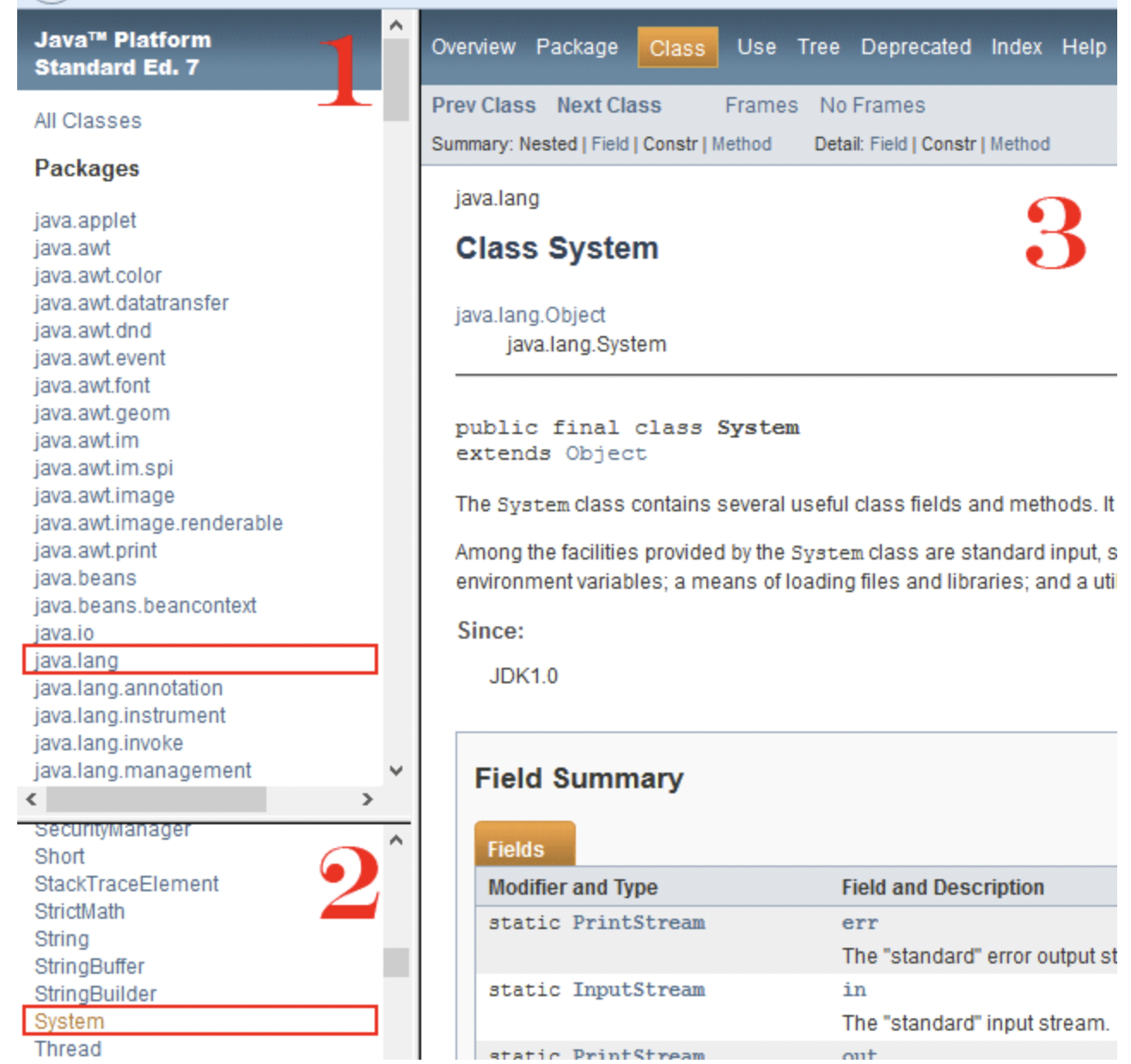Select the highlighted Class tab
The width and height of the screenshot is (1131, 1064).
[677, 48]
